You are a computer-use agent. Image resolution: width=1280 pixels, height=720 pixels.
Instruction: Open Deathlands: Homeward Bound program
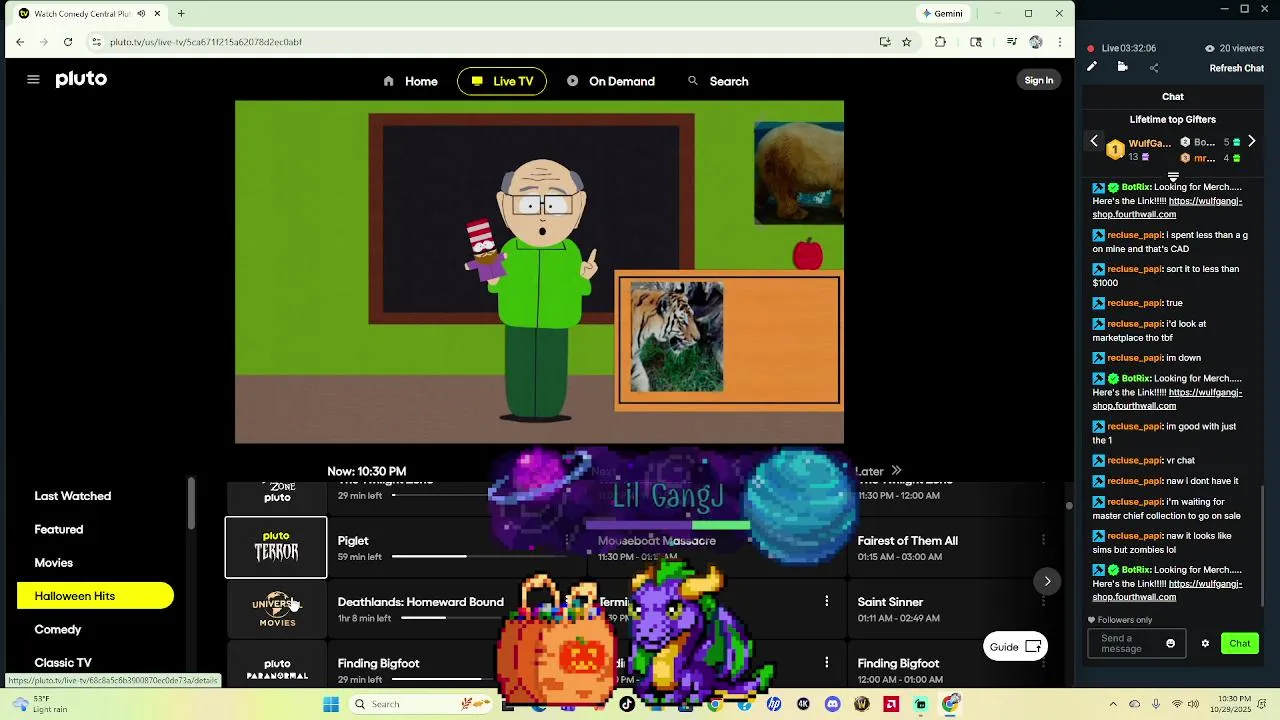(421, 602)
